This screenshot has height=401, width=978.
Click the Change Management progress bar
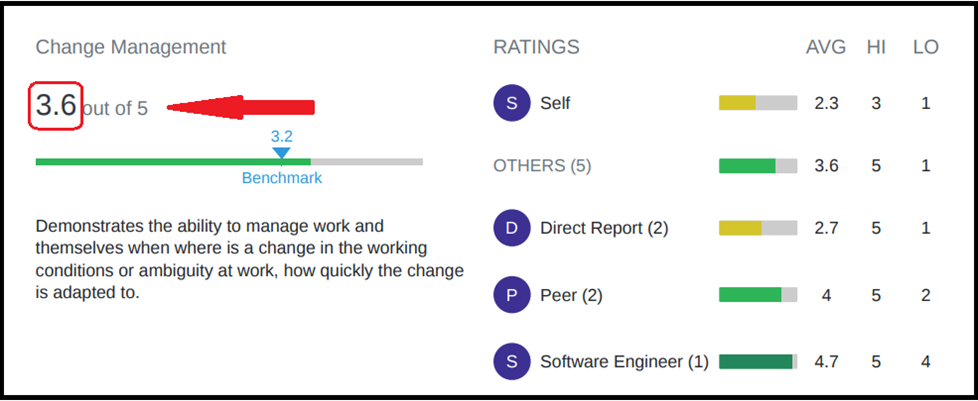[230, 162]
